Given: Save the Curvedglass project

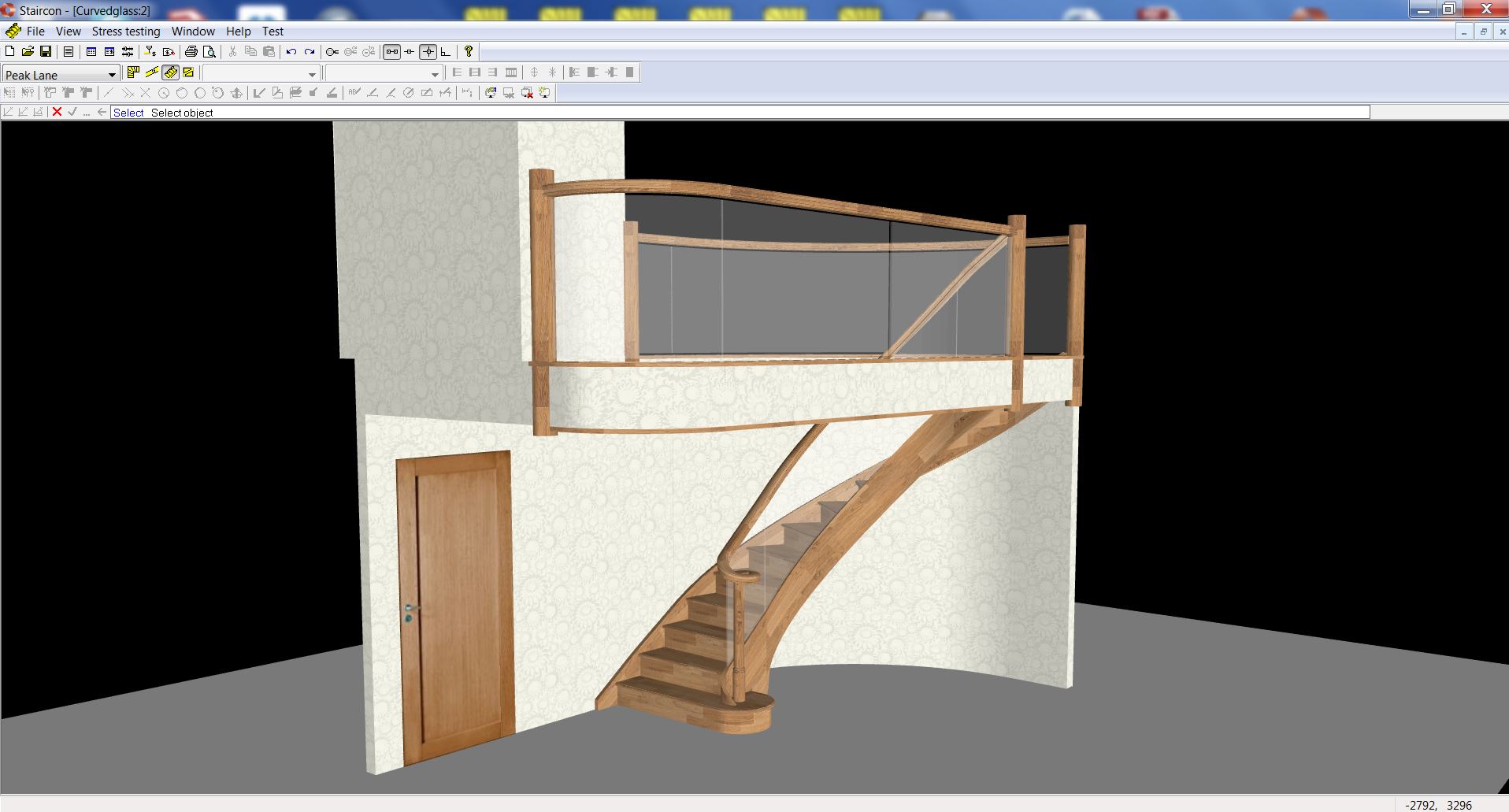Looking at the screenshot, I should (x=45, y=51).
